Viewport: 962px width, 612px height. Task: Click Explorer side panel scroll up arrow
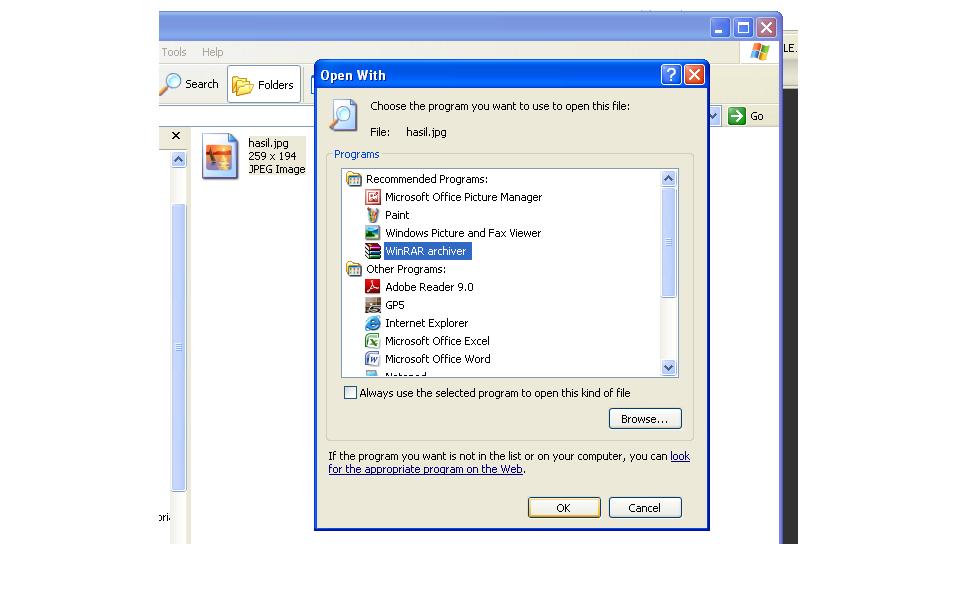click(179, 160)
